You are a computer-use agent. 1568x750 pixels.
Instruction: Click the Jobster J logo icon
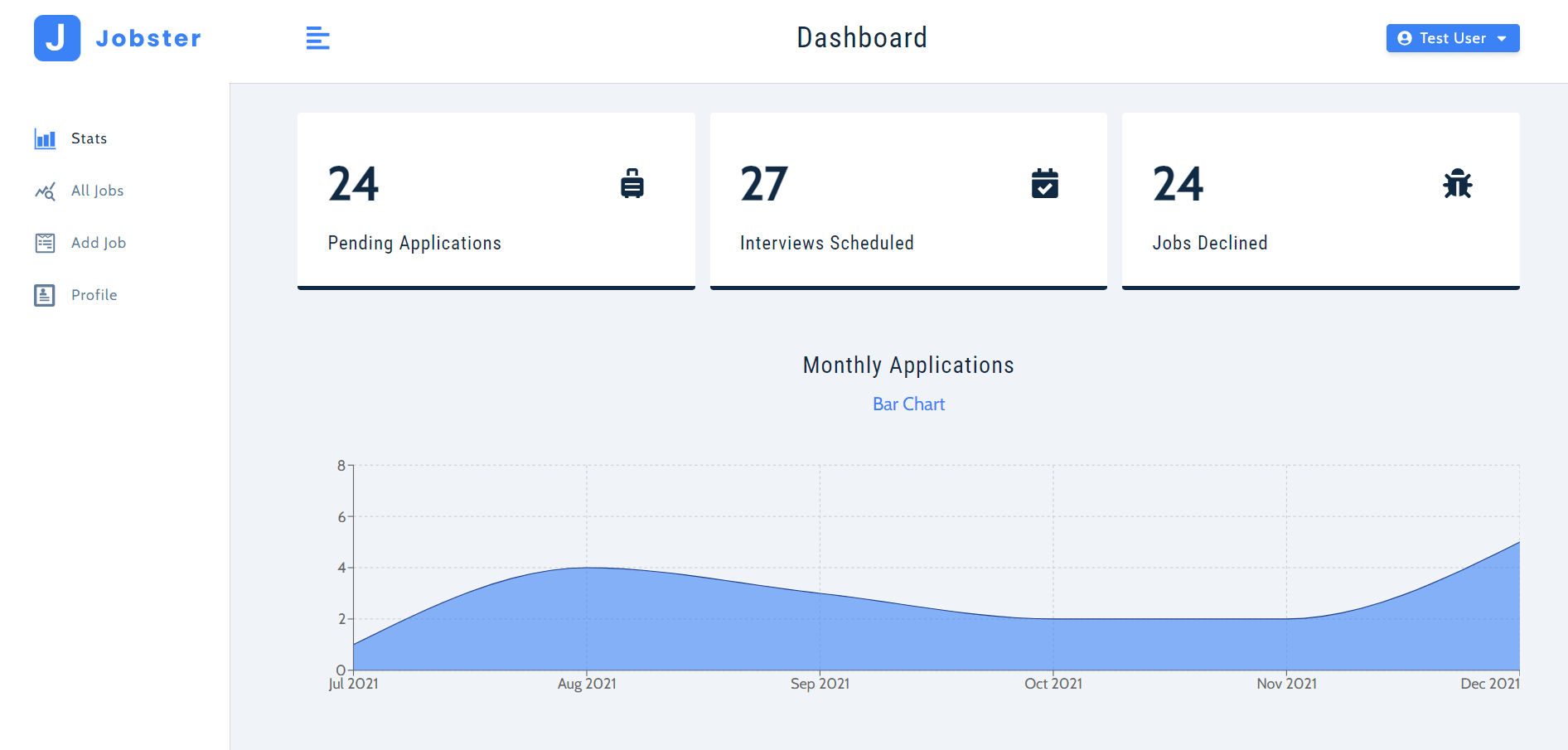(57, 38)
